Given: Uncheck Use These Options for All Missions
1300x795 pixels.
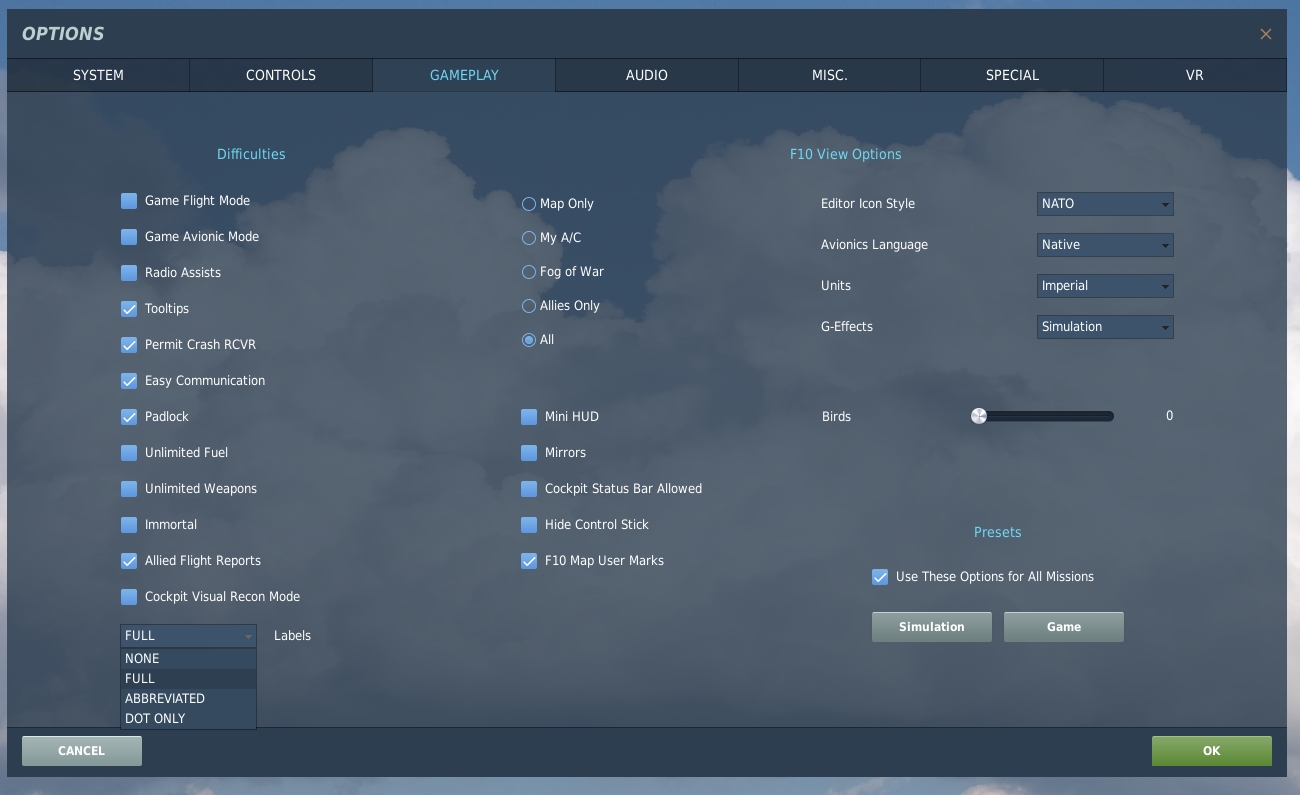Looking at the screenshot, I should [x=880, y=577].
